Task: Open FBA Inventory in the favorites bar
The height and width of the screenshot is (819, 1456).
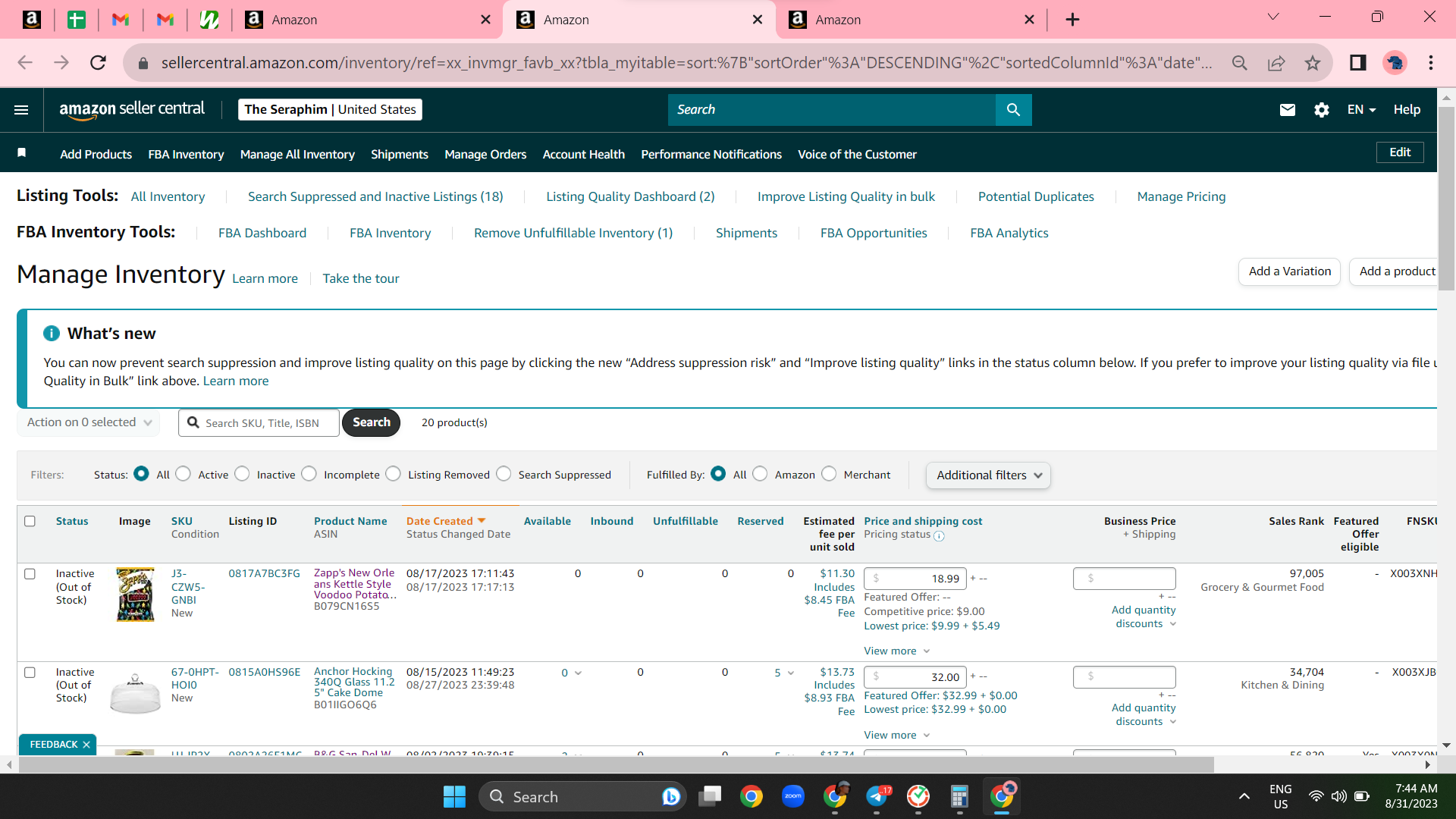Action: point(186,154)
